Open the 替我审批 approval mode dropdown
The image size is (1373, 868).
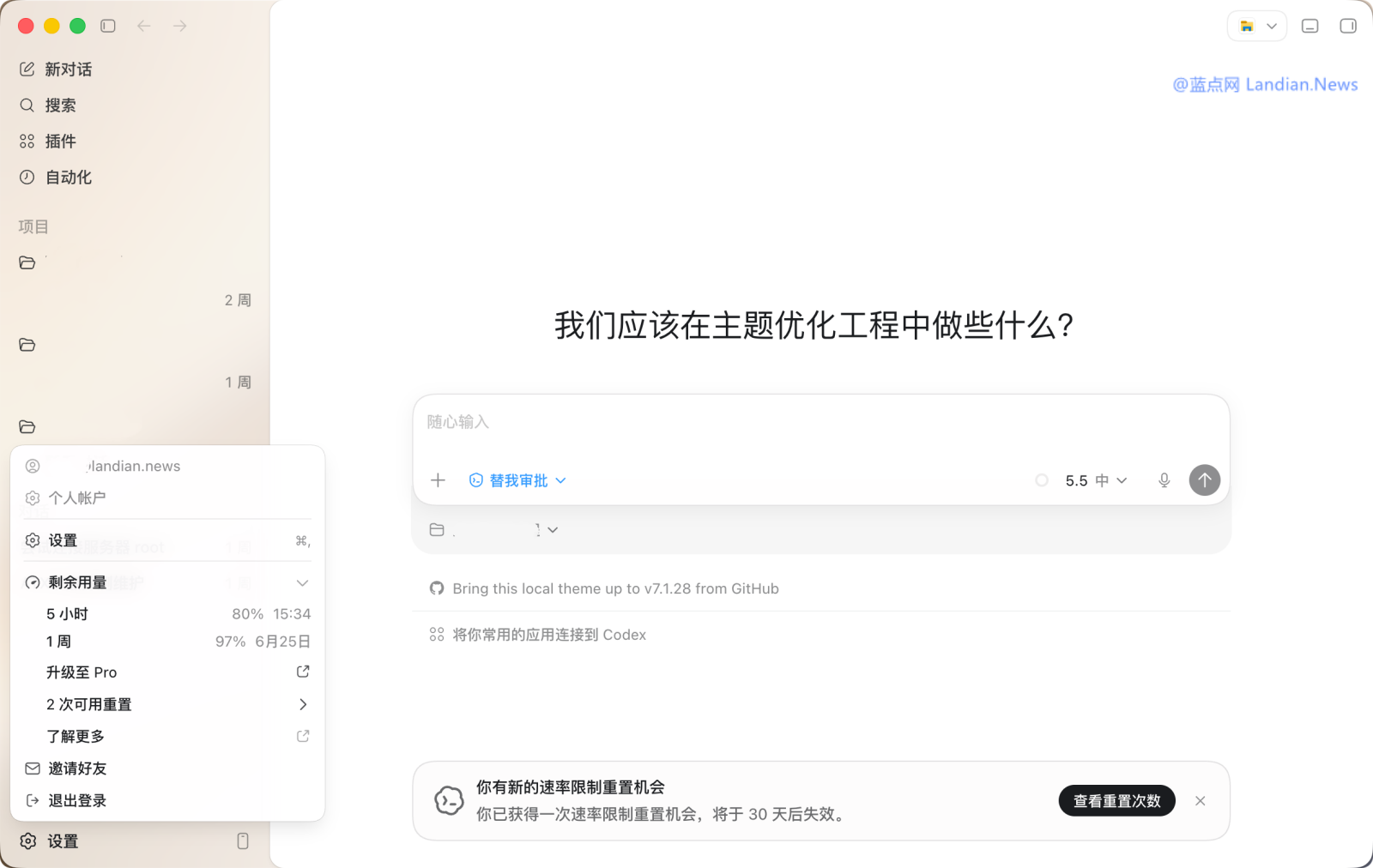click(517, 480)
